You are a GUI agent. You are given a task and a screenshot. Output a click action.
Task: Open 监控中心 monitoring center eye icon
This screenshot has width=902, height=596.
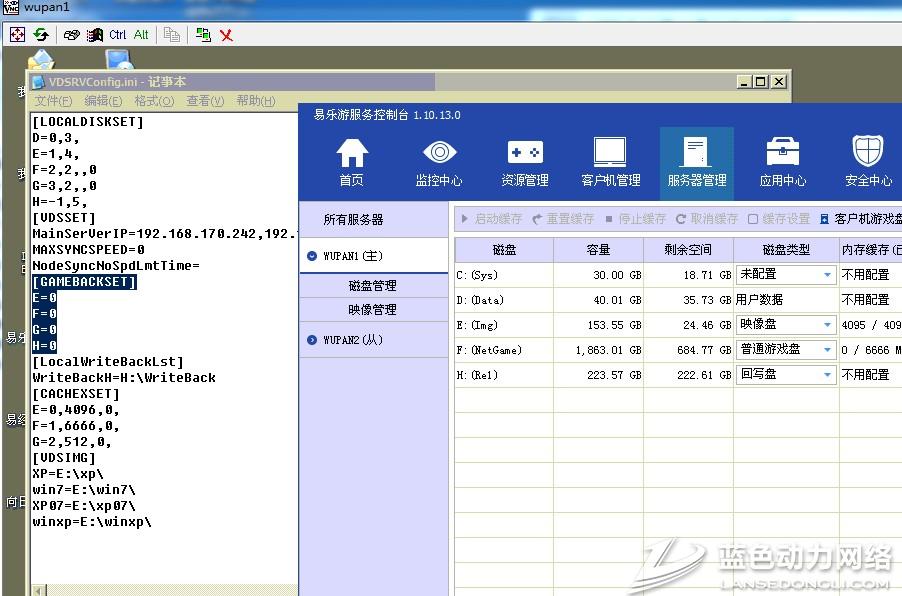coord(439,162)
